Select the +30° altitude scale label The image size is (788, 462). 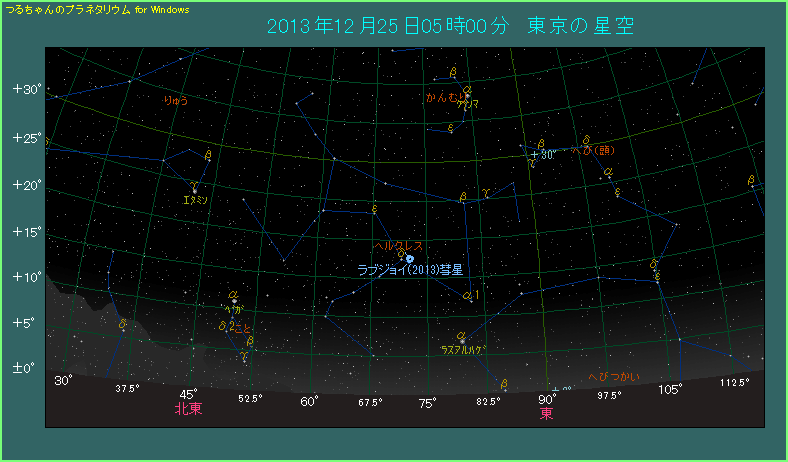[25, 89]
